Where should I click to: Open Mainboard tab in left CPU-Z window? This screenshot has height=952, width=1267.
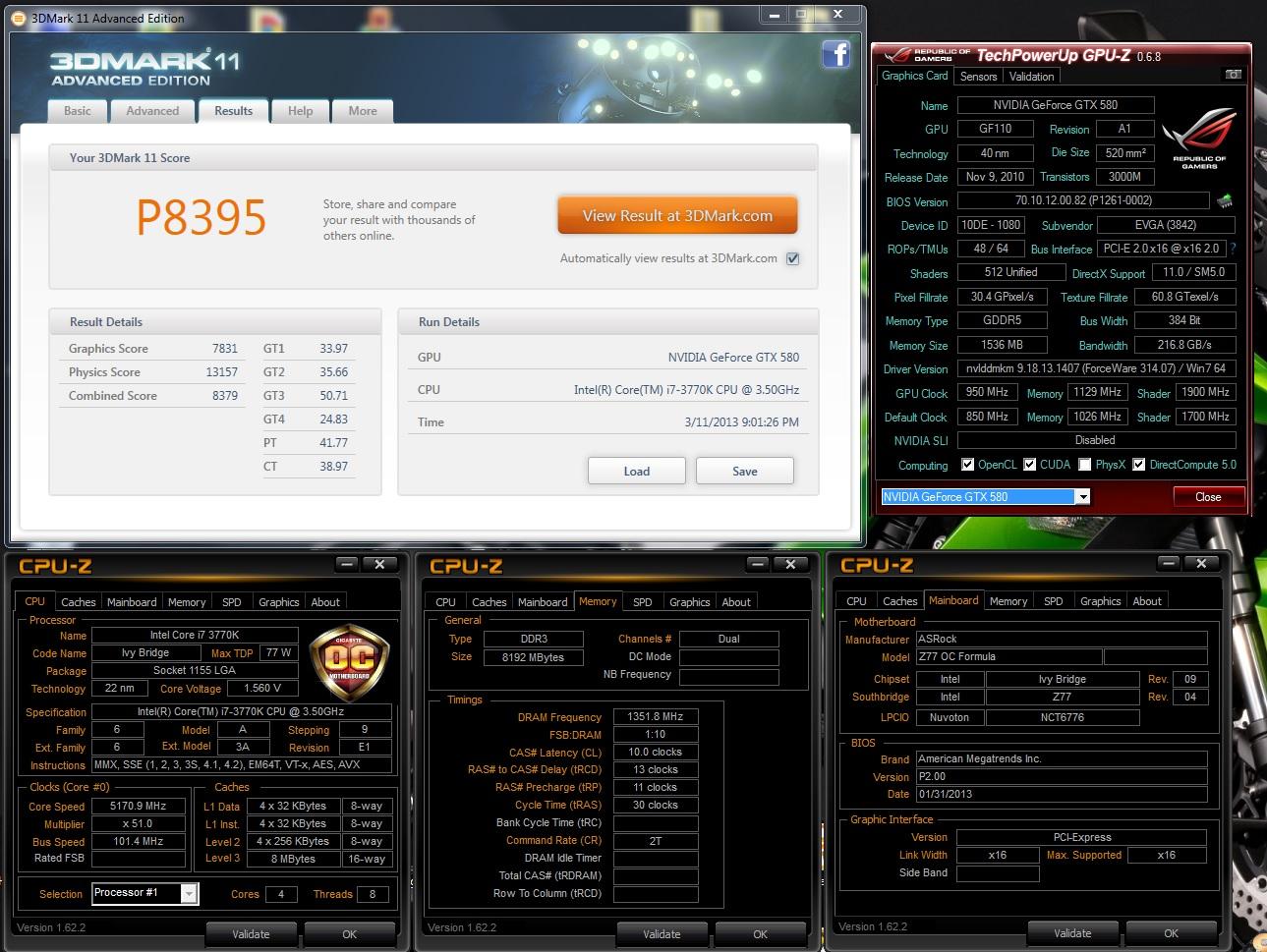pos(132,602)
